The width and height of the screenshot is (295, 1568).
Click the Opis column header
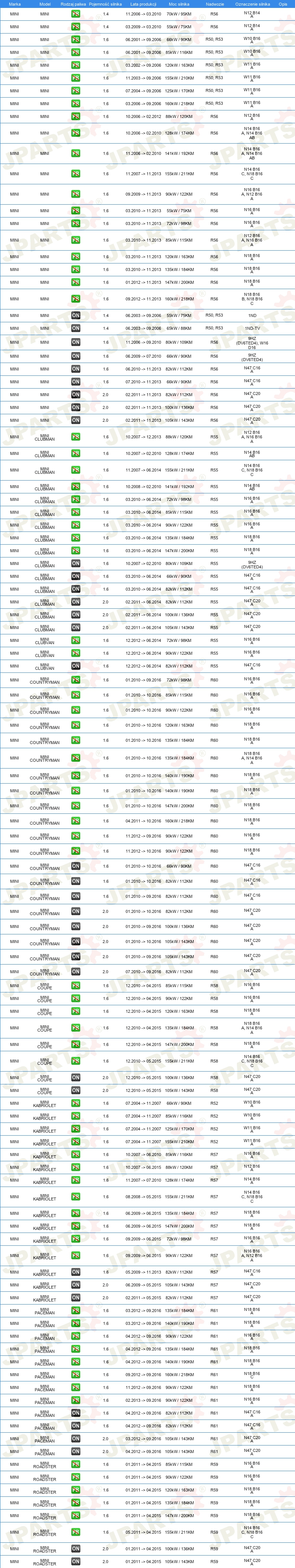click(283, 4)
